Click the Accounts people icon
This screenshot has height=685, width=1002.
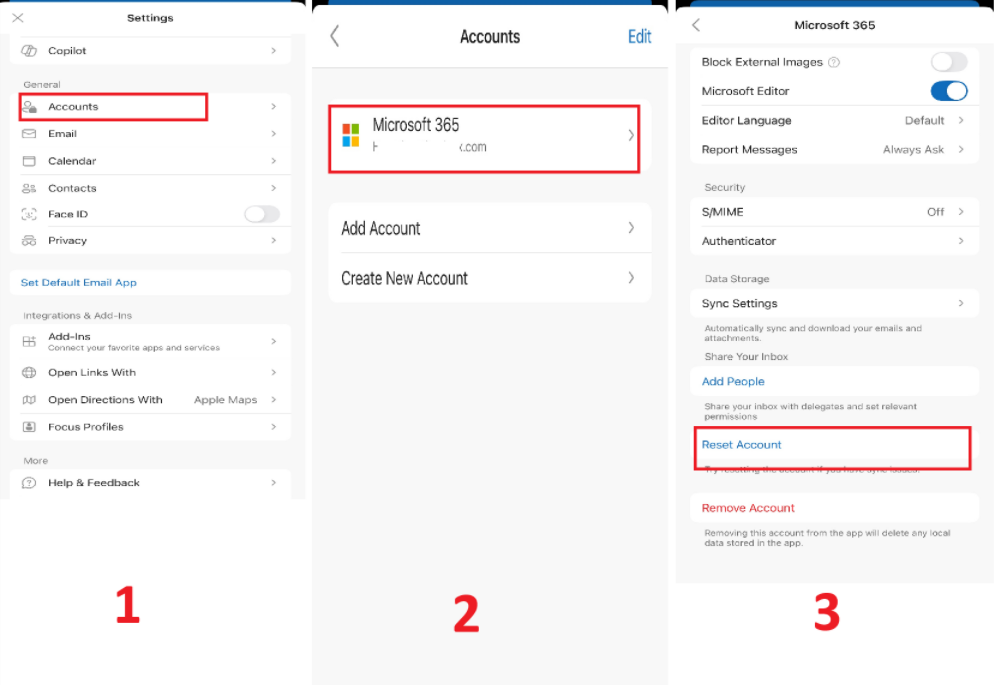[x=29, y=107]
